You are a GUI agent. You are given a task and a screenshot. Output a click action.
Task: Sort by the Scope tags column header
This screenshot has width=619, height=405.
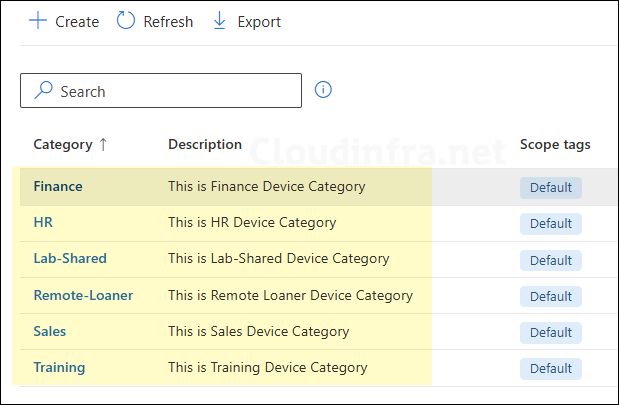pos(555,144)
